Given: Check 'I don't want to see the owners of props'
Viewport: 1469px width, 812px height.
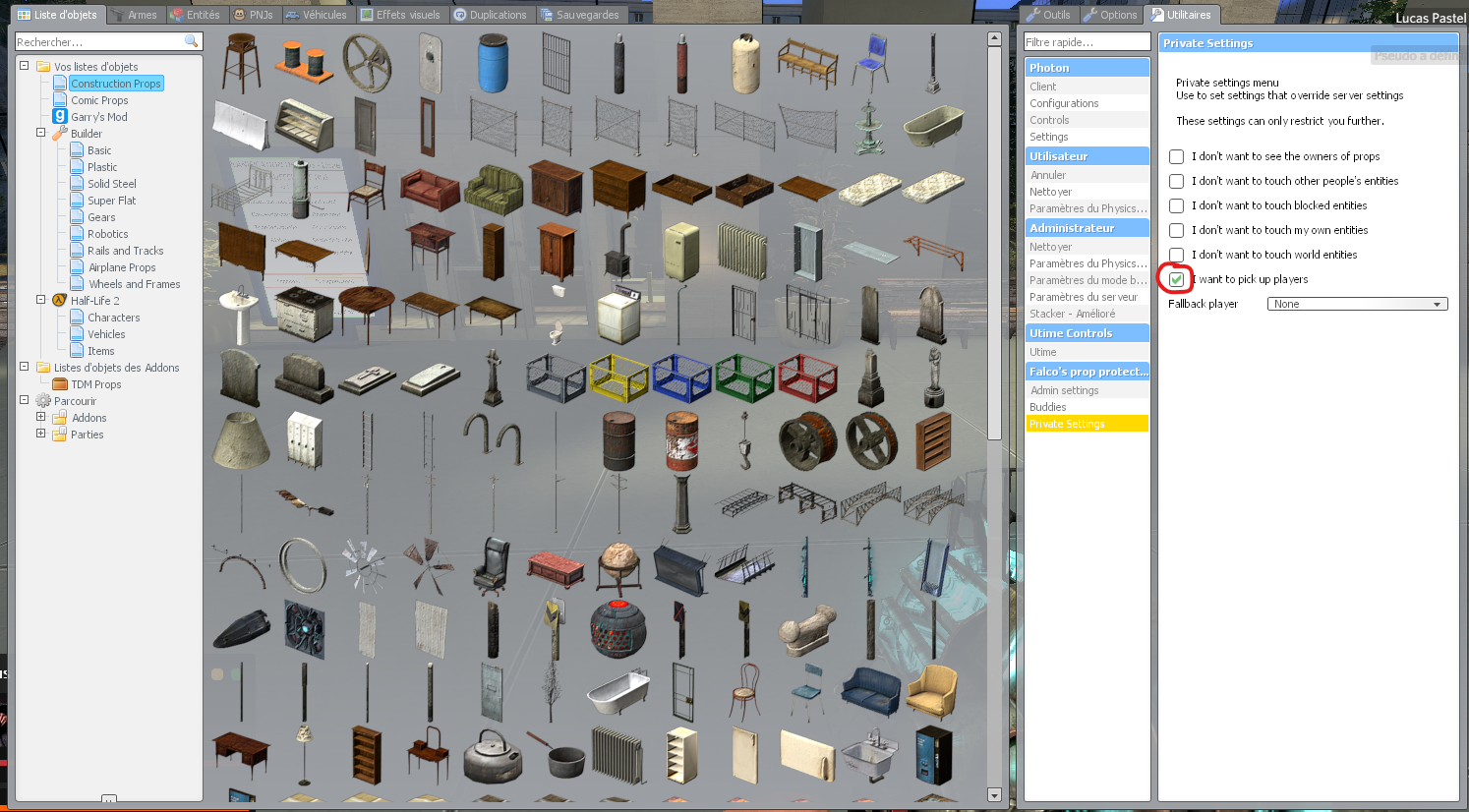Looking at the screenshot, I should pyautogui.click(x=1176, y=156).
